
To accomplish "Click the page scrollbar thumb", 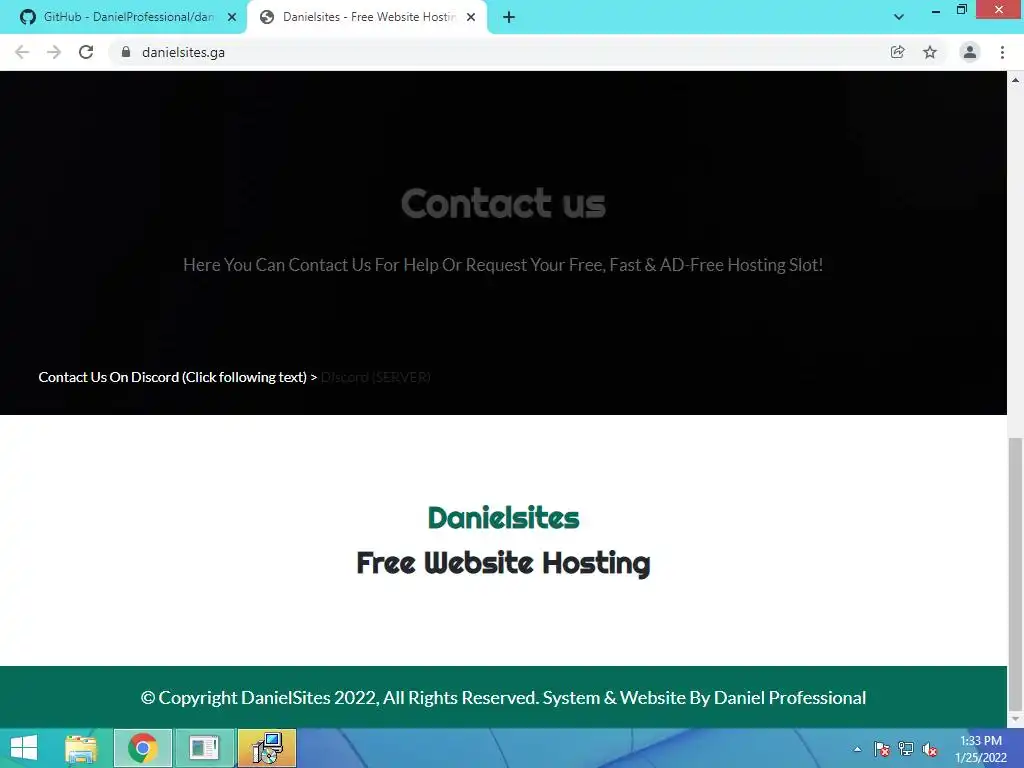I will coord(1016,575).
